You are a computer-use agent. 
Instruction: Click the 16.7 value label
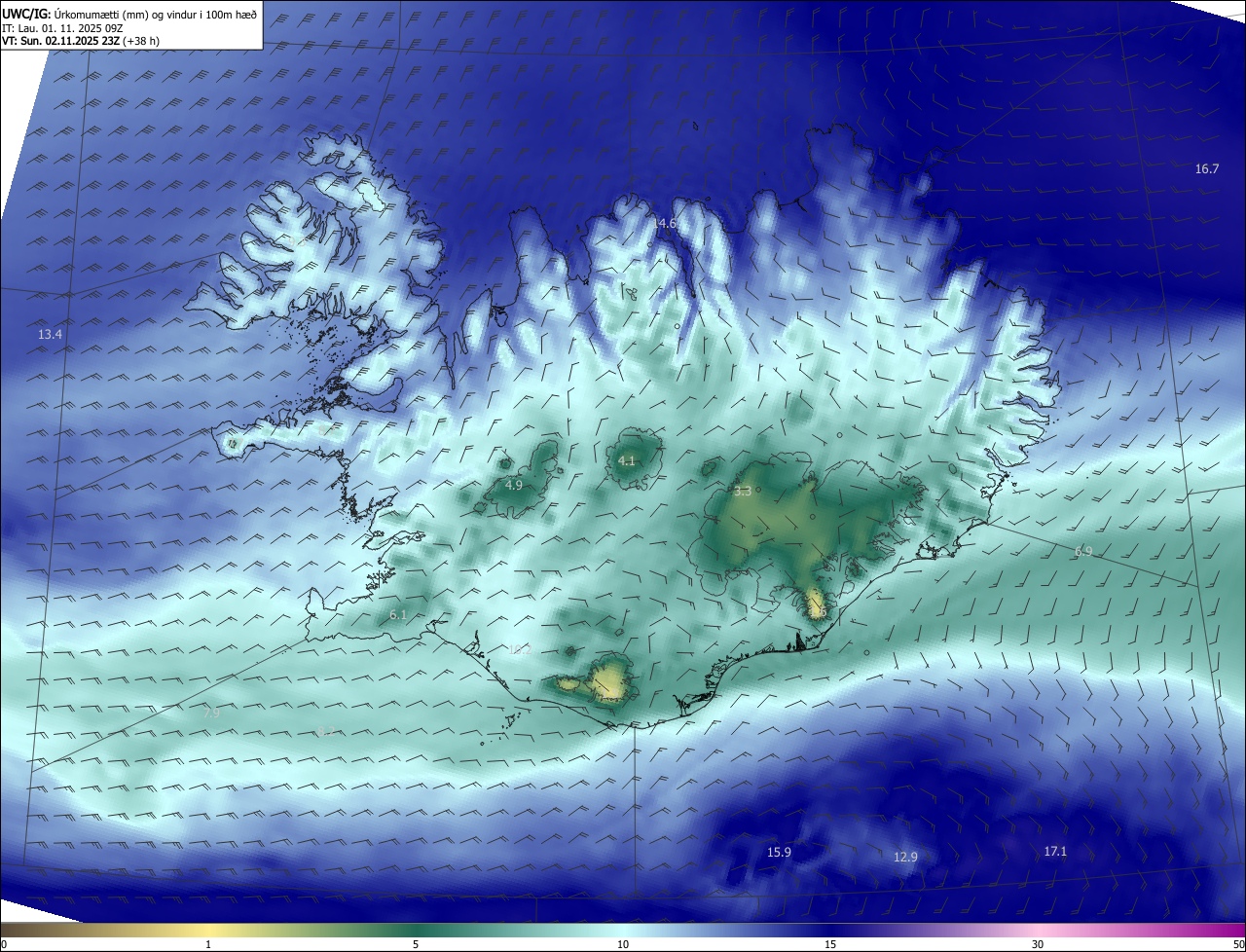point(1206,169)
